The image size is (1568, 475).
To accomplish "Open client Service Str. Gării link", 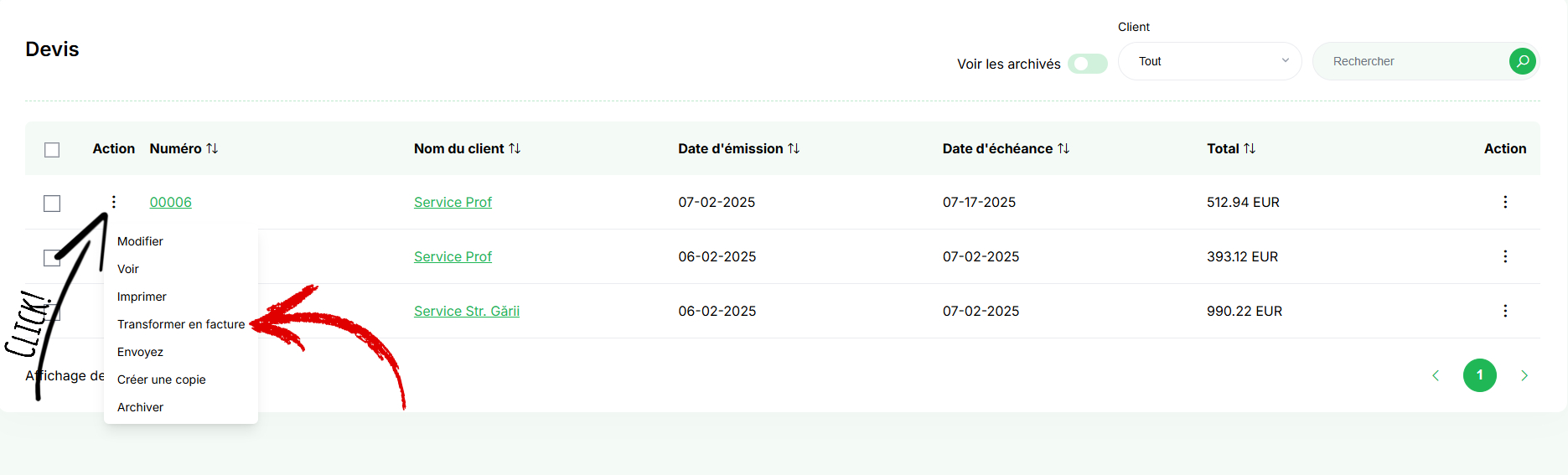I will 467,311.
